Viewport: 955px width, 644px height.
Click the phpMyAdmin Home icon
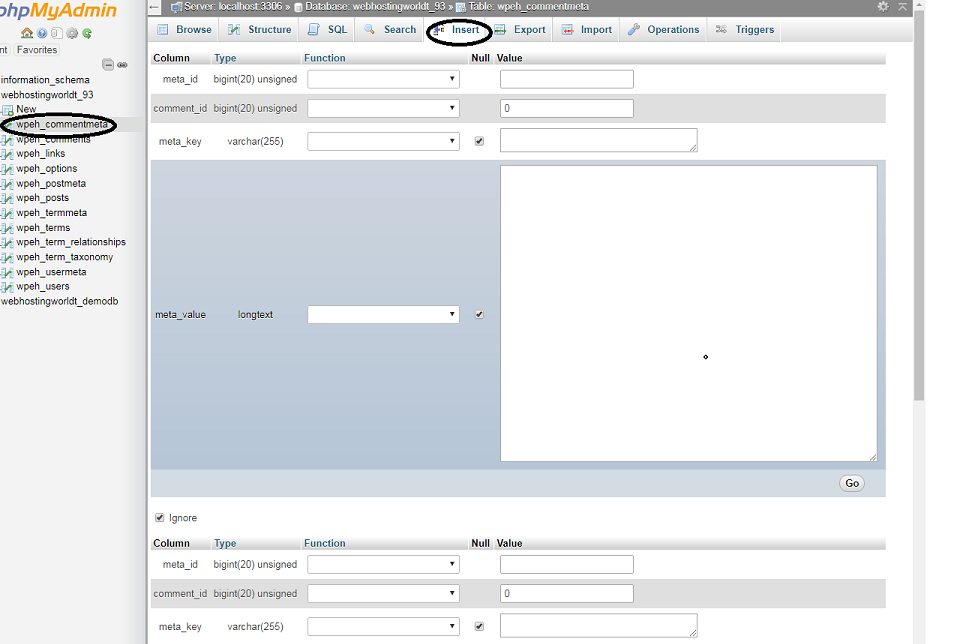click(x=27, y=33)
